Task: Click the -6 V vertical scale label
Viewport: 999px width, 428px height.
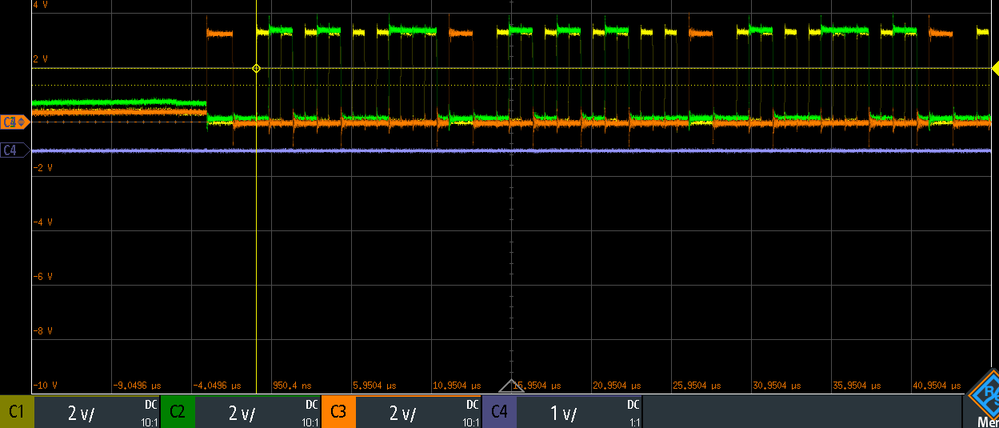Action: 42,276
